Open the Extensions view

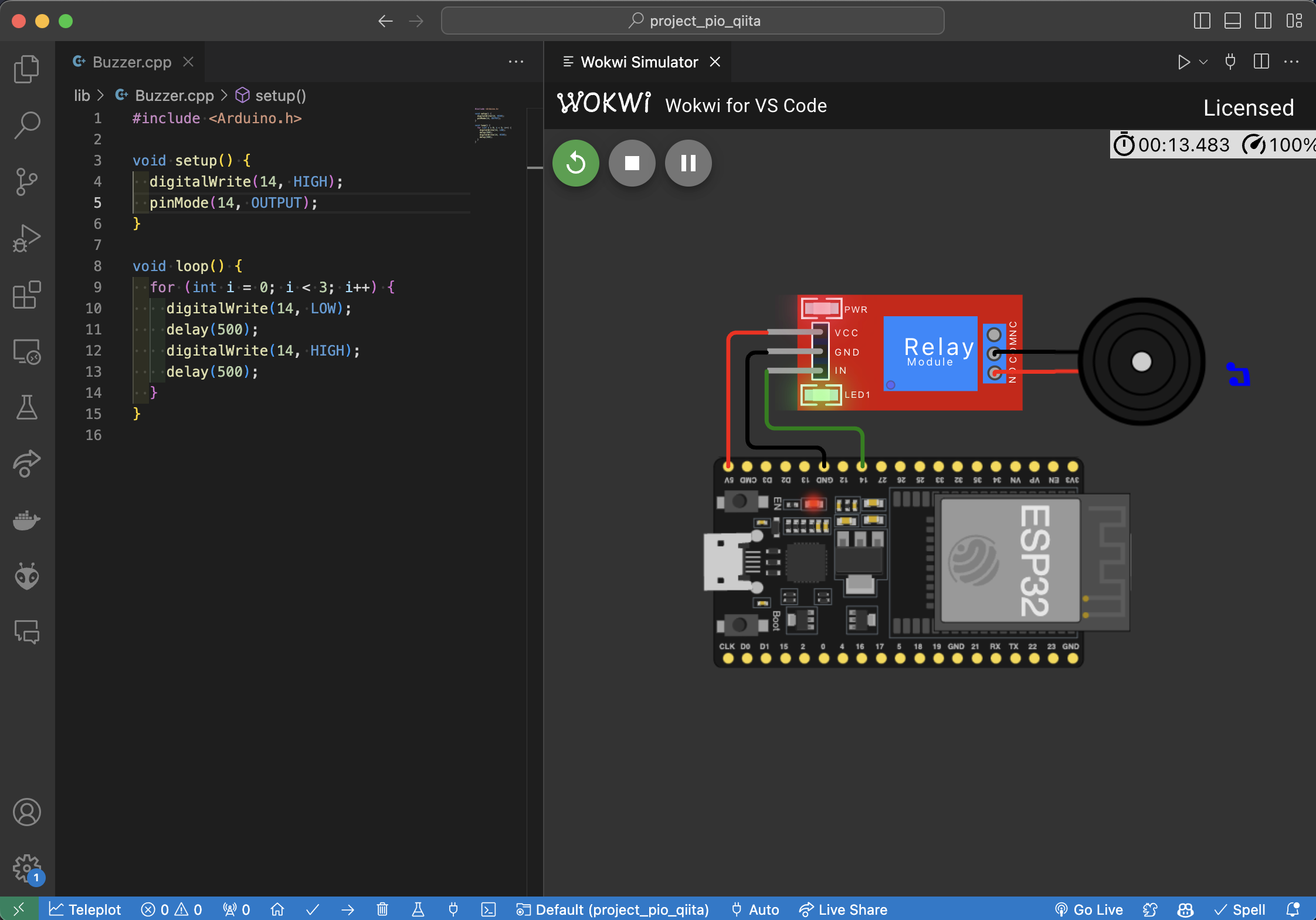click(x=27, y=295)
